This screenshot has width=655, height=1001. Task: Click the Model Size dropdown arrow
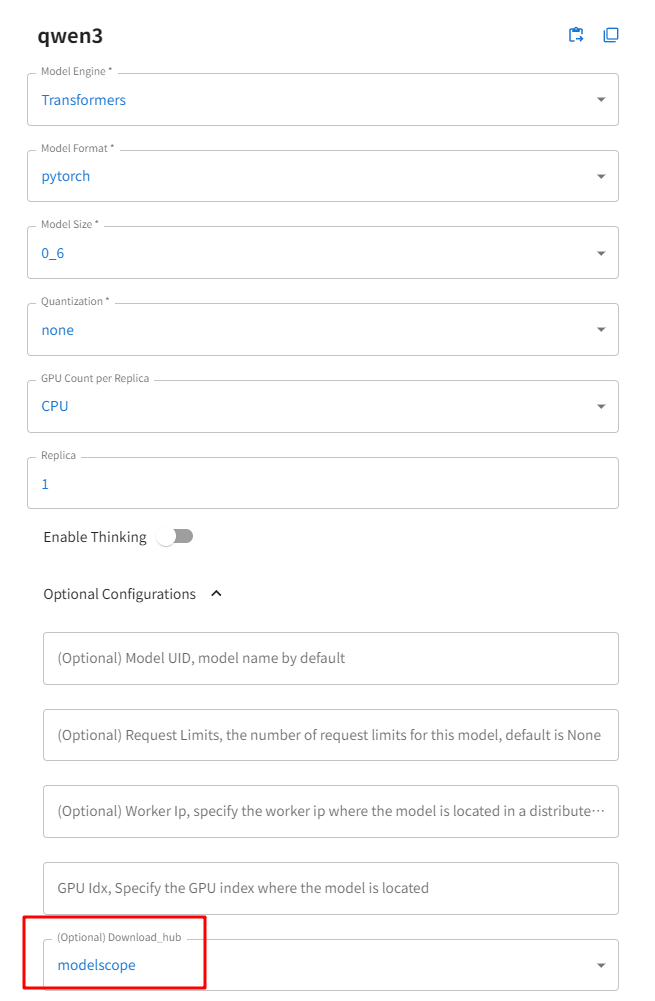click(600, 253)
